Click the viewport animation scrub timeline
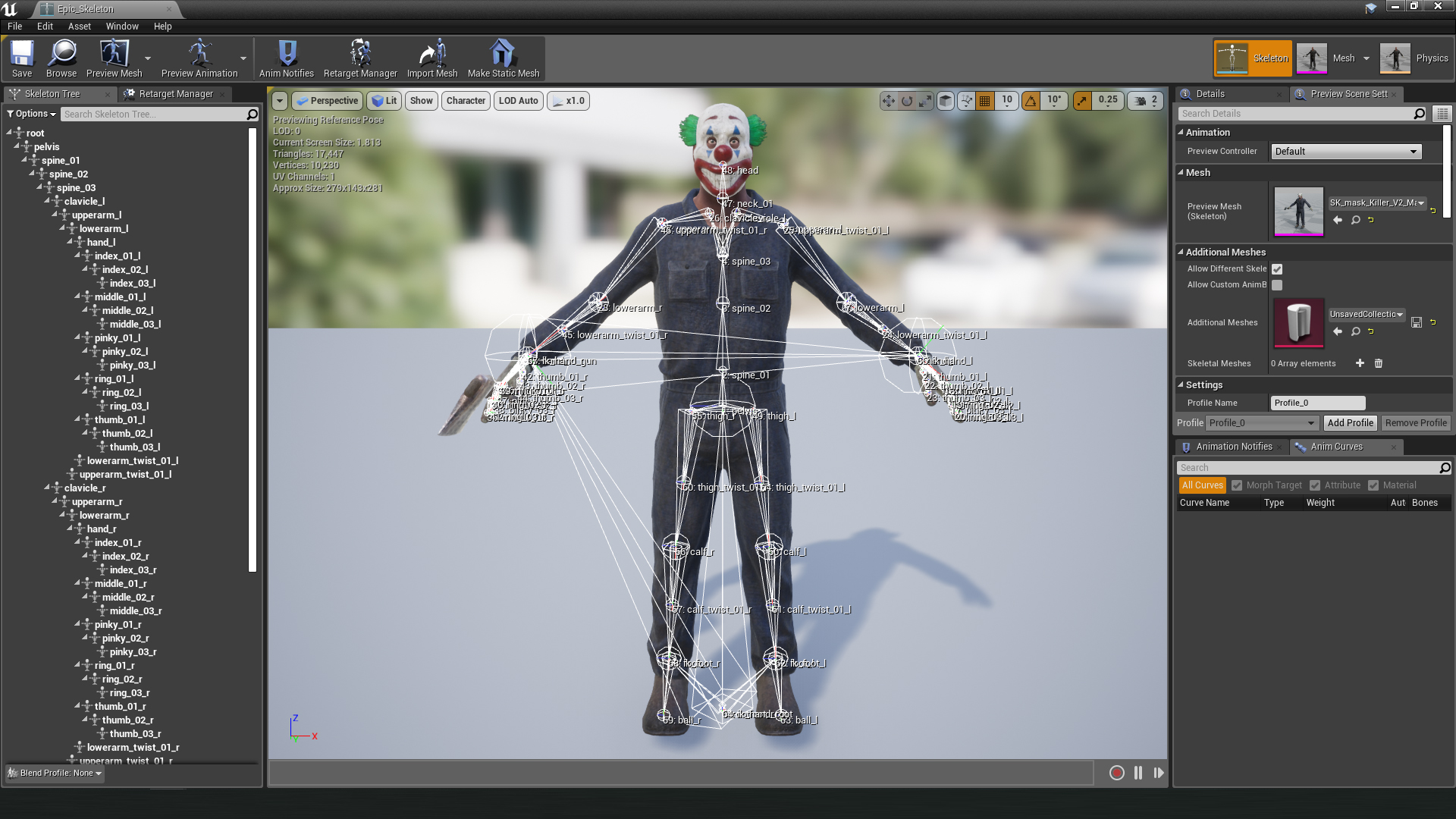 pyautogui.click(x=681, y=773)
